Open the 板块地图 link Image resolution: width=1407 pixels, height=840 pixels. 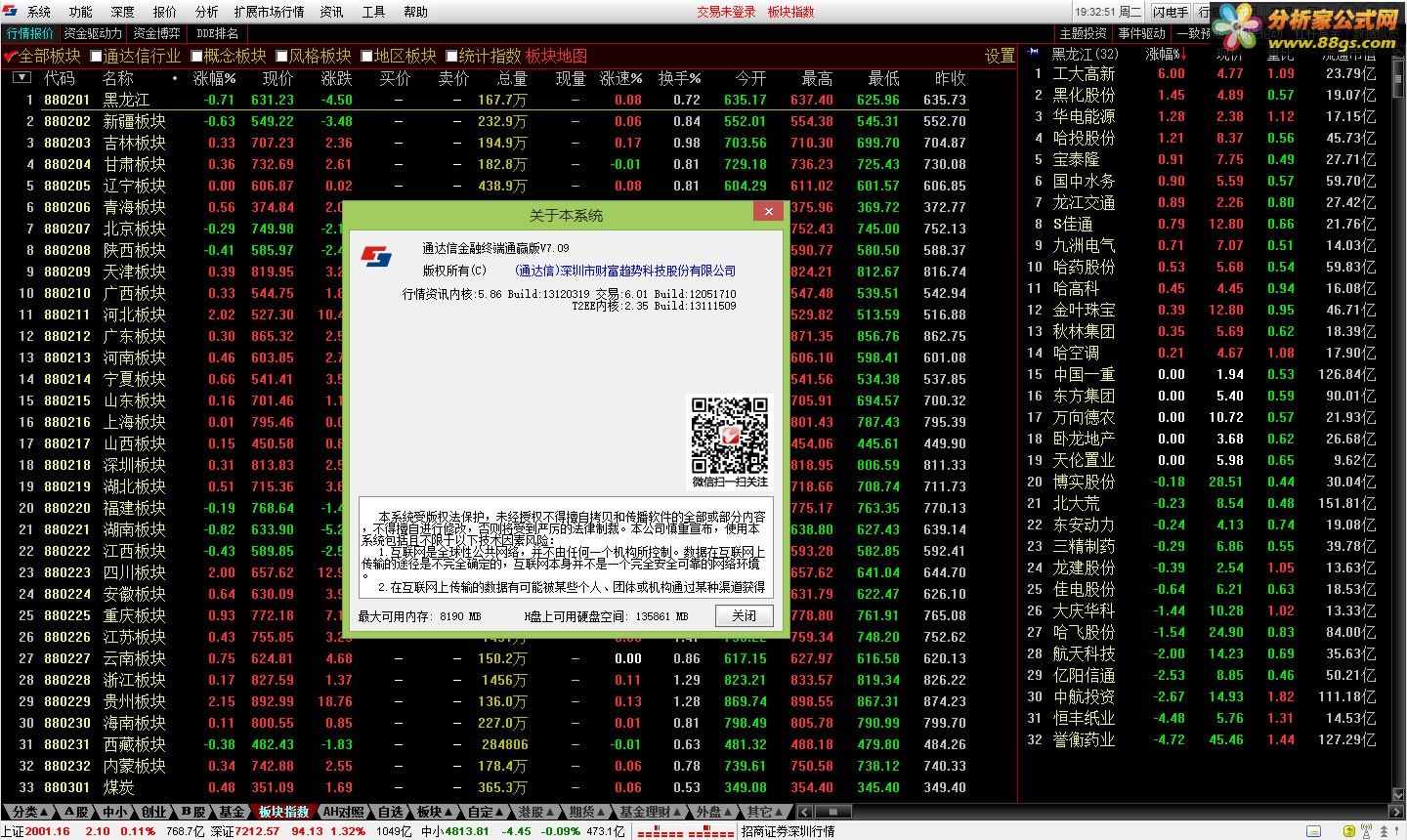tap(556, 56)
